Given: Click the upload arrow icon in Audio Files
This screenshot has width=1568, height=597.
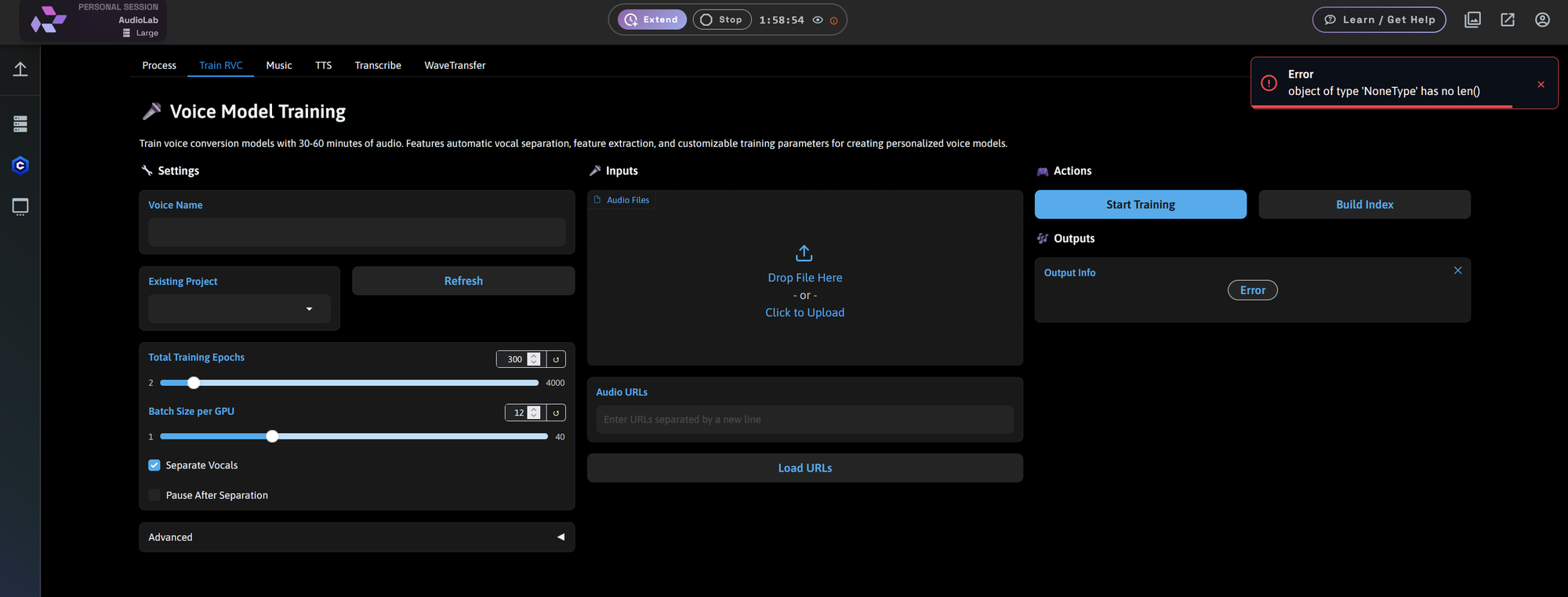Looking at the screenshot, I should [804, 253].
